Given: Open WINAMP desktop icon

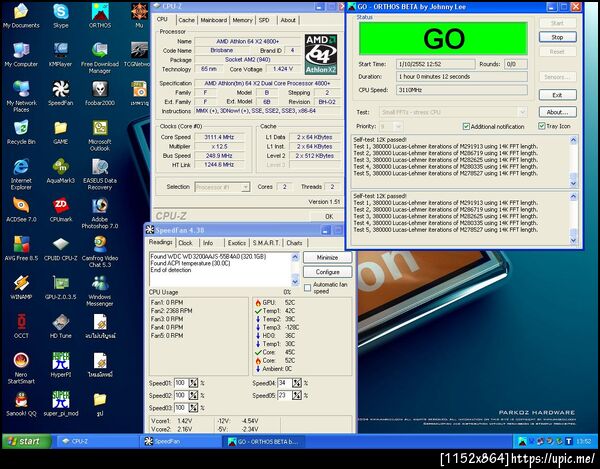Looking at the screenshot, I should pos(21,288).
